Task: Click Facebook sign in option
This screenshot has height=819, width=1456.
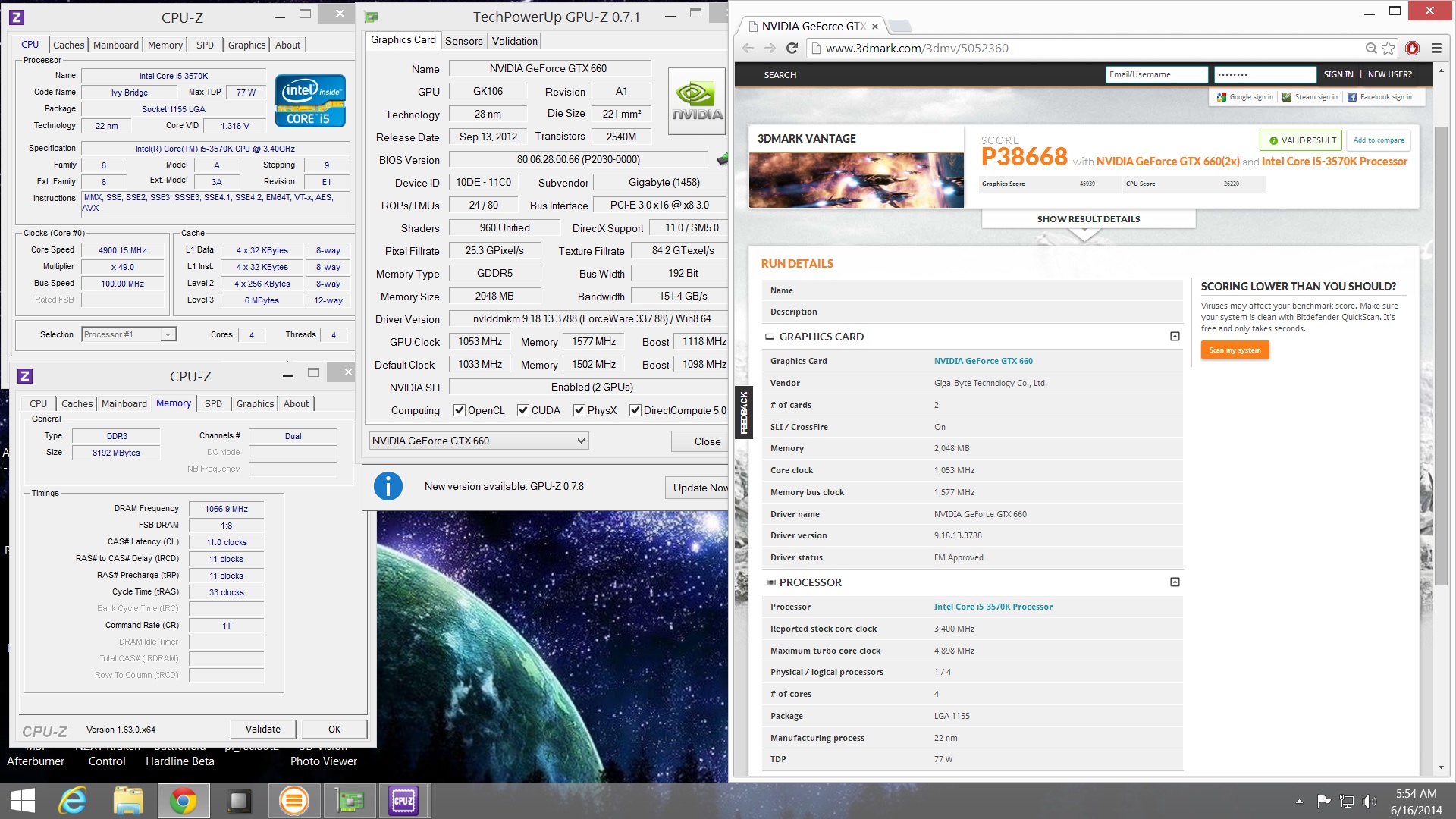Action: [1379, 97]
